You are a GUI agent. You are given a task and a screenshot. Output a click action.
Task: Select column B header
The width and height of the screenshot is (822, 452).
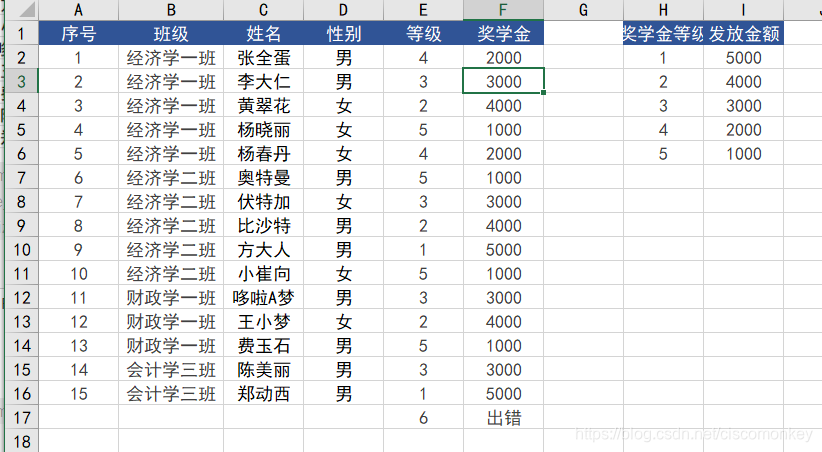[171, 10]
